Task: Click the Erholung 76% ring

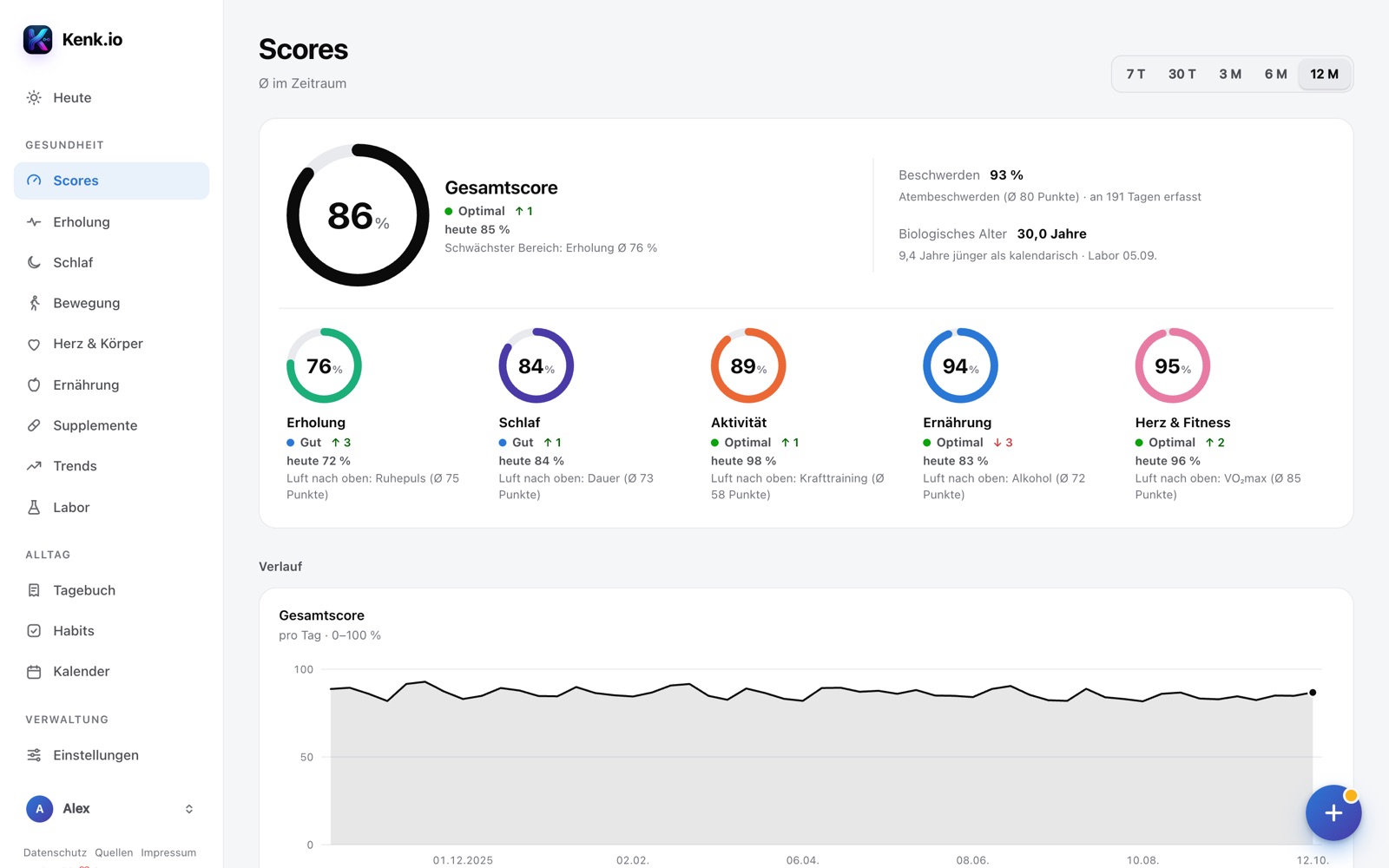Action: [324, 365]
